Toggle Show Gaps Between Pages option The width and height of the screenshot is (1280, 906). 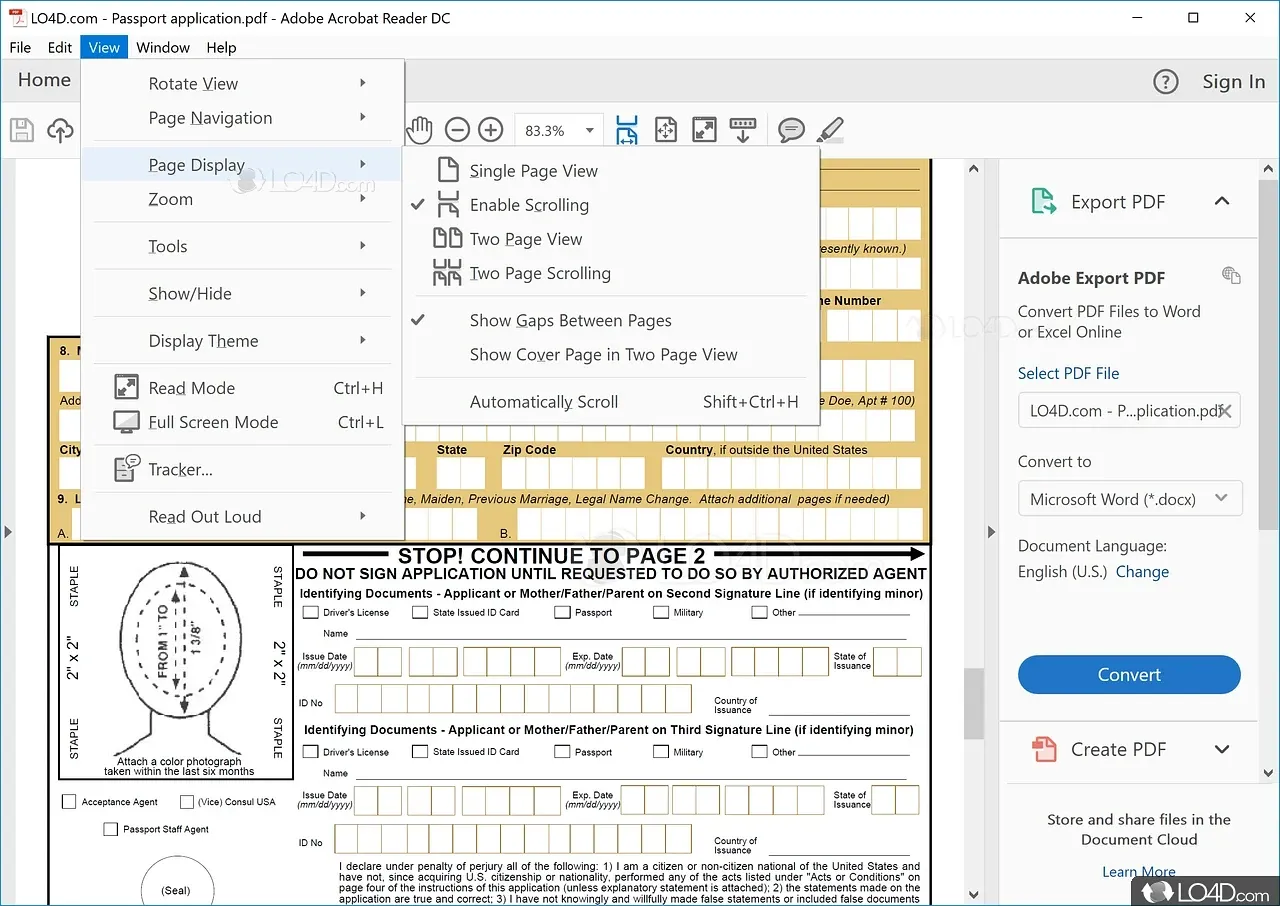click(x=611, y=321)
